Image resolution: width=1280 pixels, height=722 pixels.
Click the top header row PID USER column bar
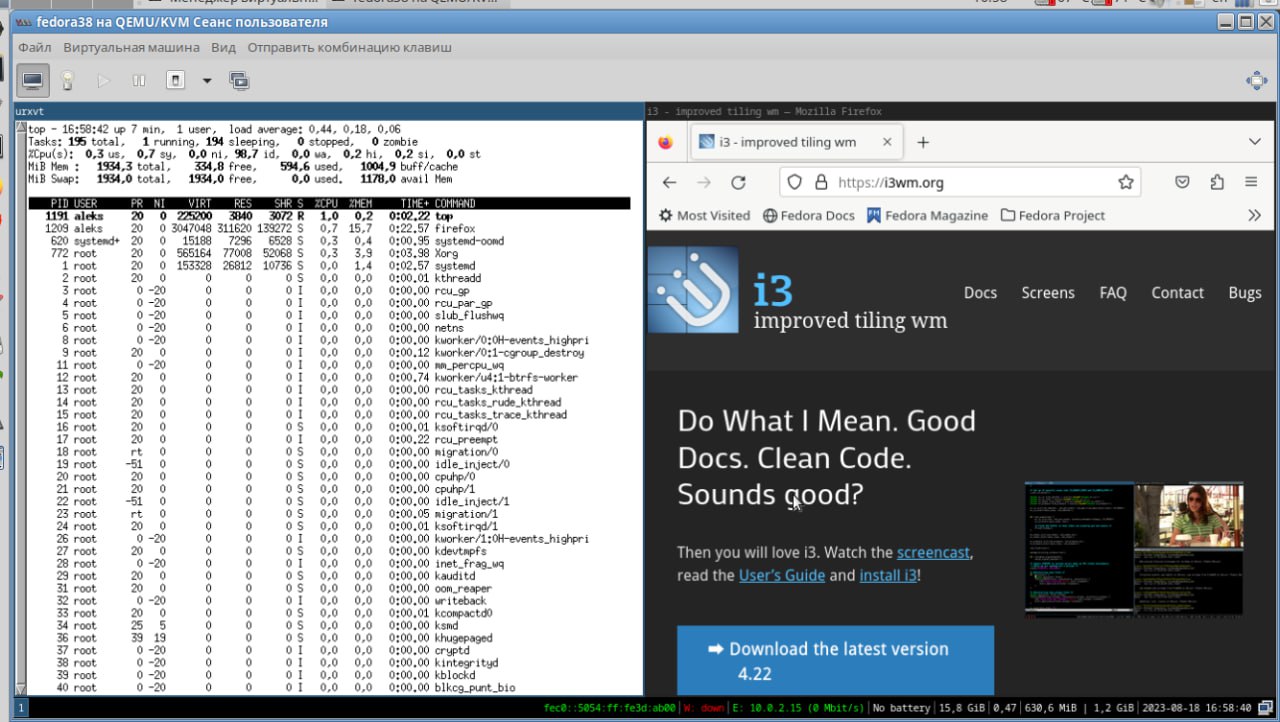point(329,204)
